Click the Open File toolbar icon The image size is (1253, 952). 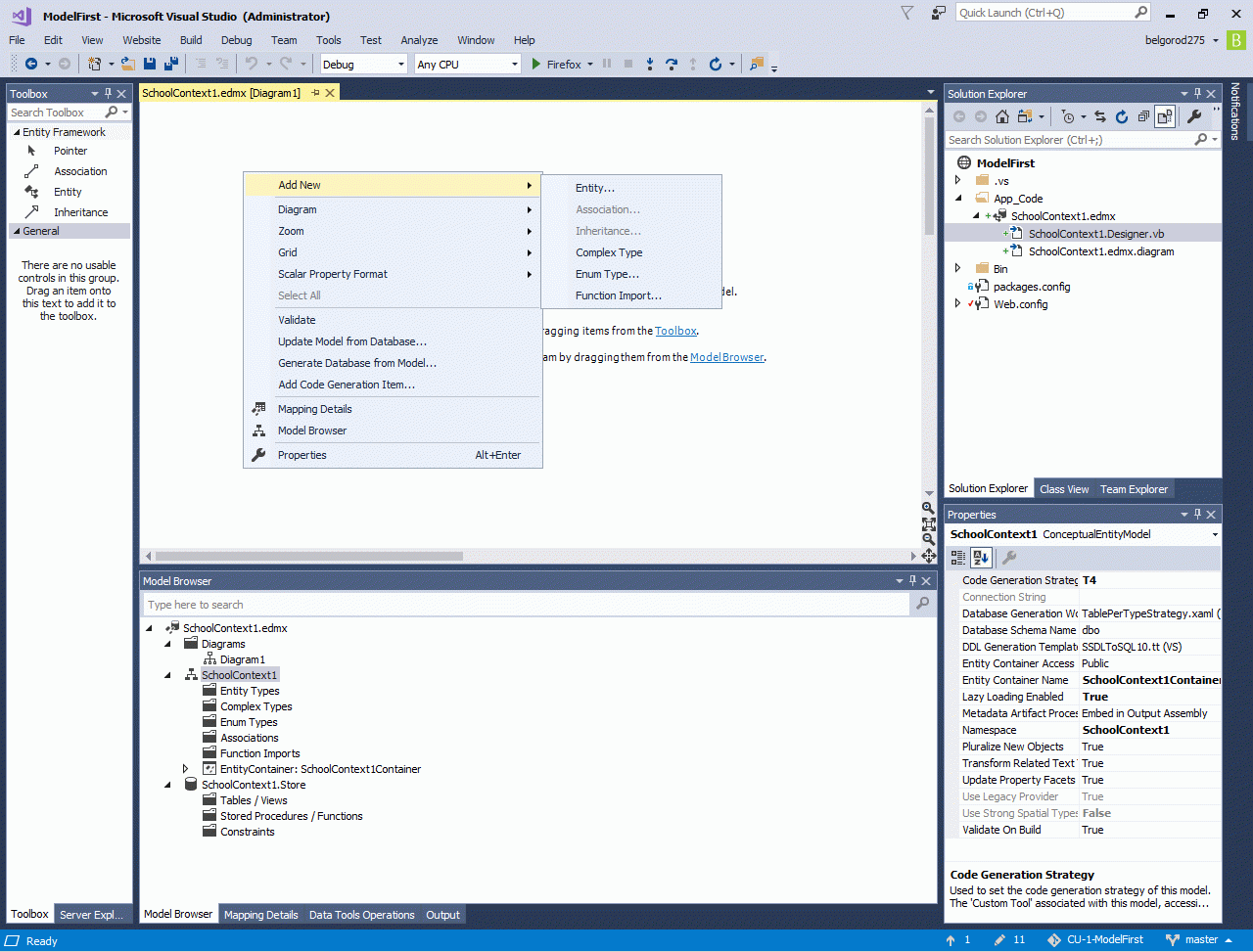[128, 64]
